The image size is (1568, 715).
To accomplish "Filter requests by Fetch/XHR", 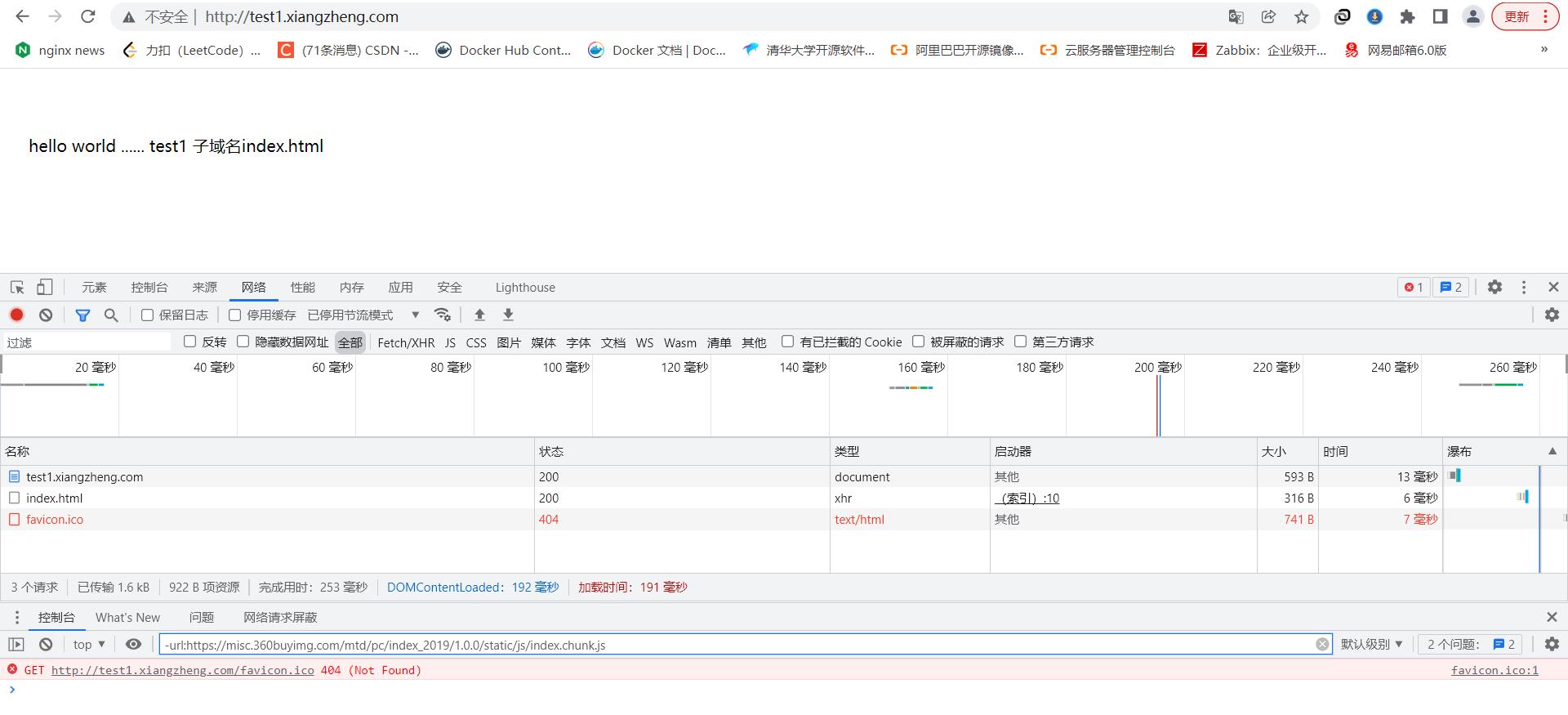I will click(x=406, y=342).
